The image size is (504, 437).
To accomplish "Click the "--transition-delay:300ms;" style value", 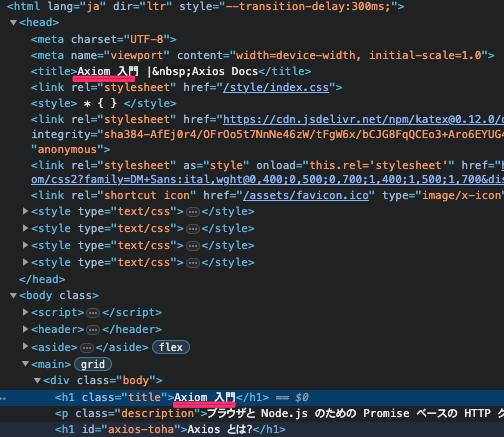I will point(308,6).
